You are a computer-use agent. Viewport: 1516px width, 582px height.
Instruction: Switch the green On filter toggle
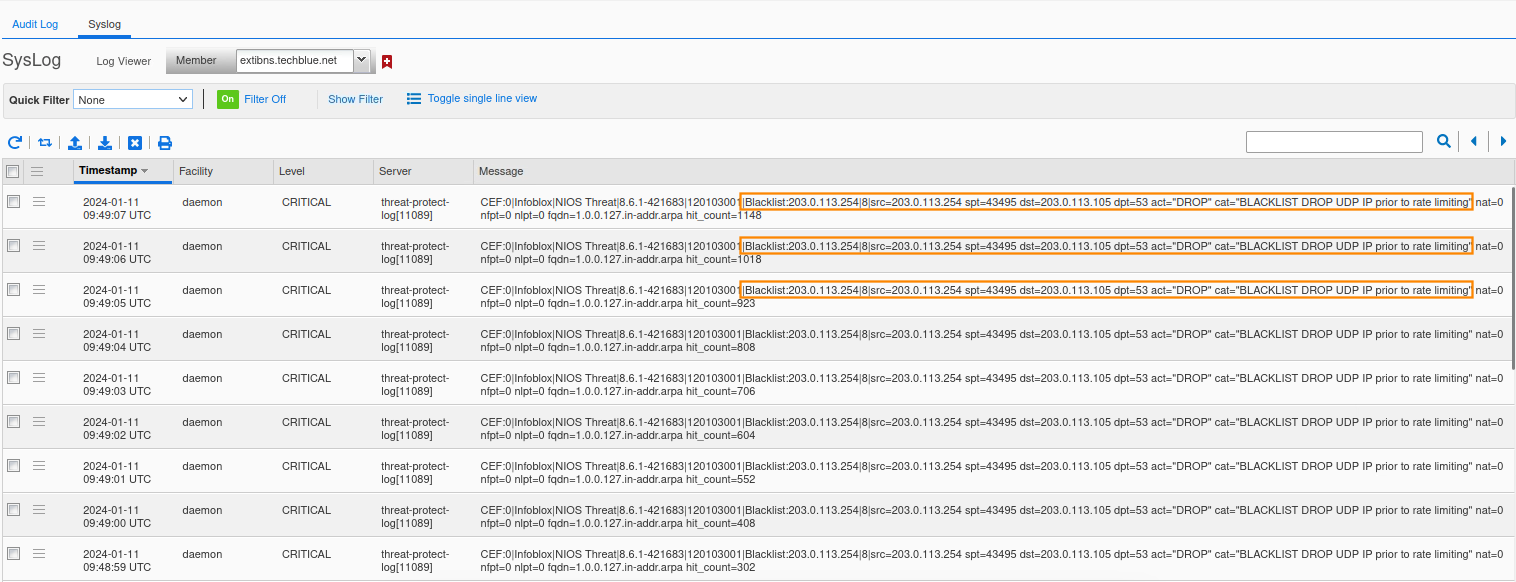(x=228, y=99)
